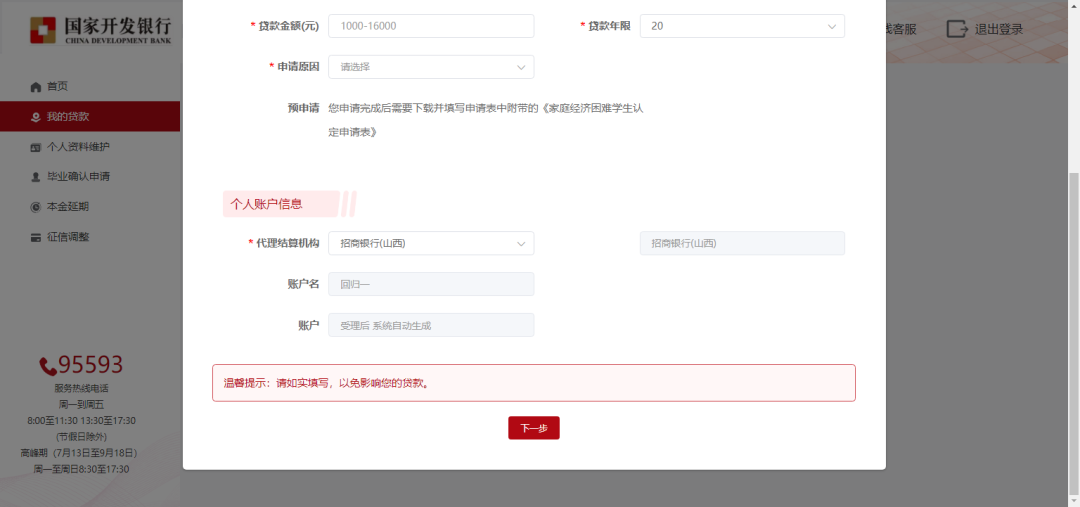The height and width of the screenshot is (507, 1080).
Task: Select 毕业确认申请 in the sidebar
Action: point(78,177)
